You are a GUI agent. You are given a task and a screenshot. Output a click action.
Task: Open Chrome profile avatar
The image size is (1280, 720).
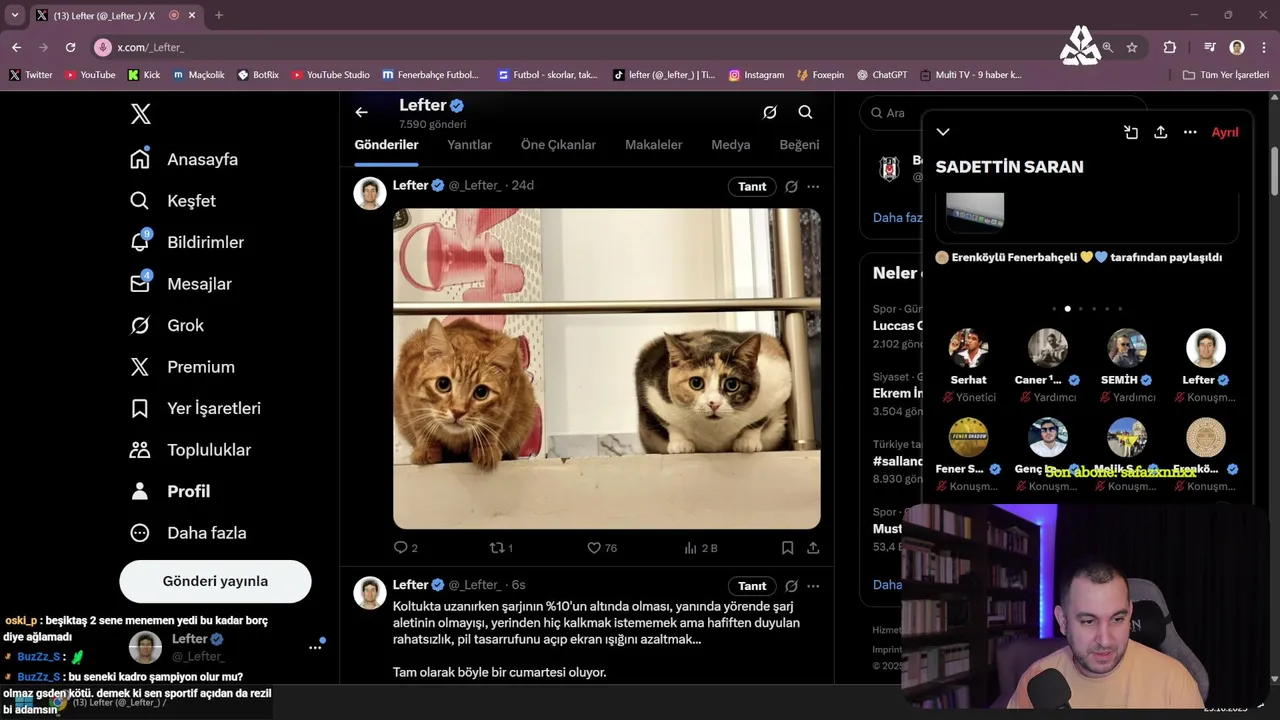point(1237,47)
